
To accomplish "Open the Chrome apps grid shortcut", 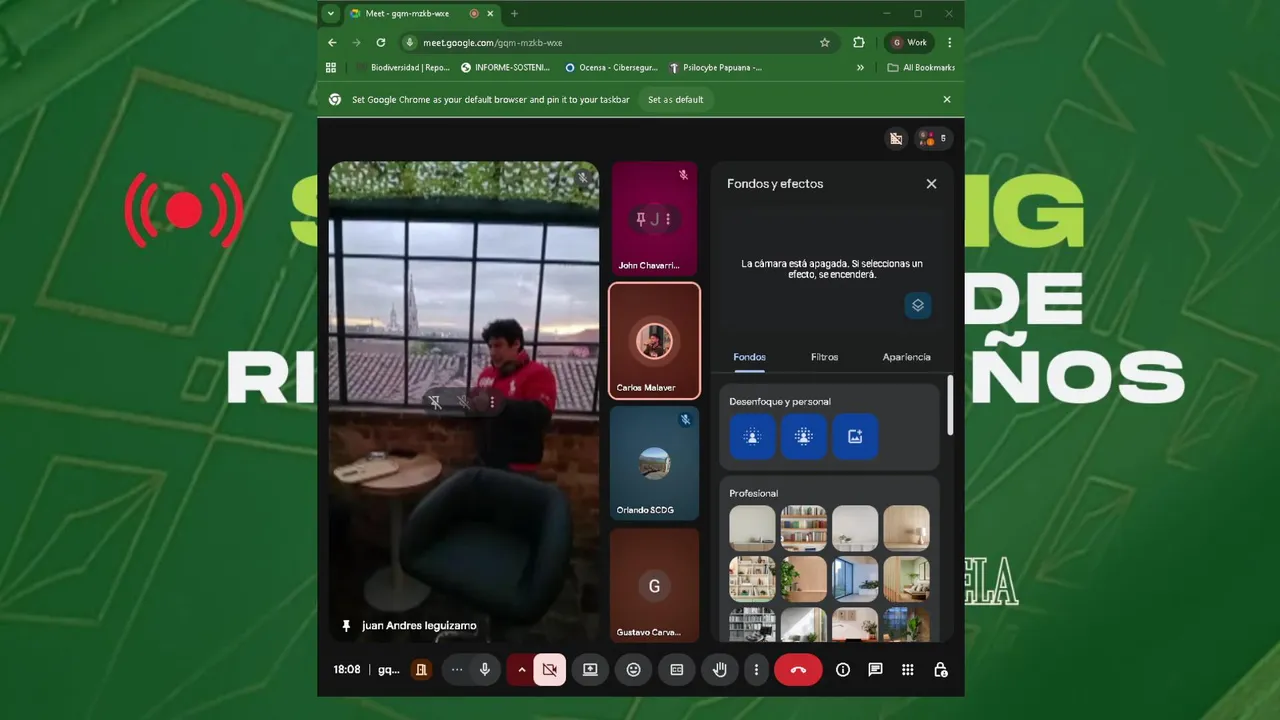I will [331, 68].
